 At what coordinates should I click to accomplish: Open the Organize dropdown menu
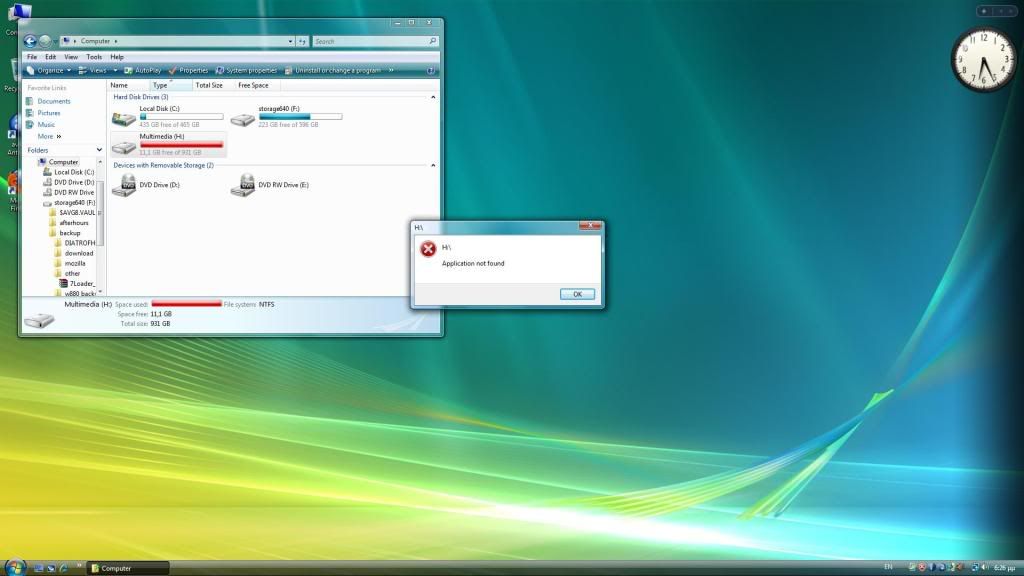point(49,71)
